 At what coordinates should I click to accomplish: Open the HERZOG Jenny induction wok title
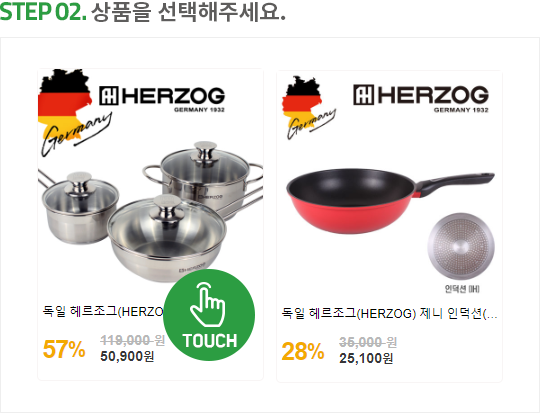(390, 314)
